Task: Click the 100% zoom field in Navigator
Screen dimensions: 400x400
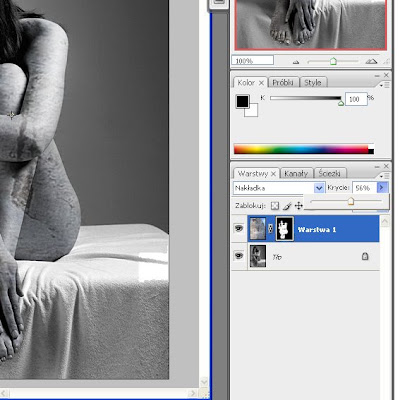Action: [252, 61]
